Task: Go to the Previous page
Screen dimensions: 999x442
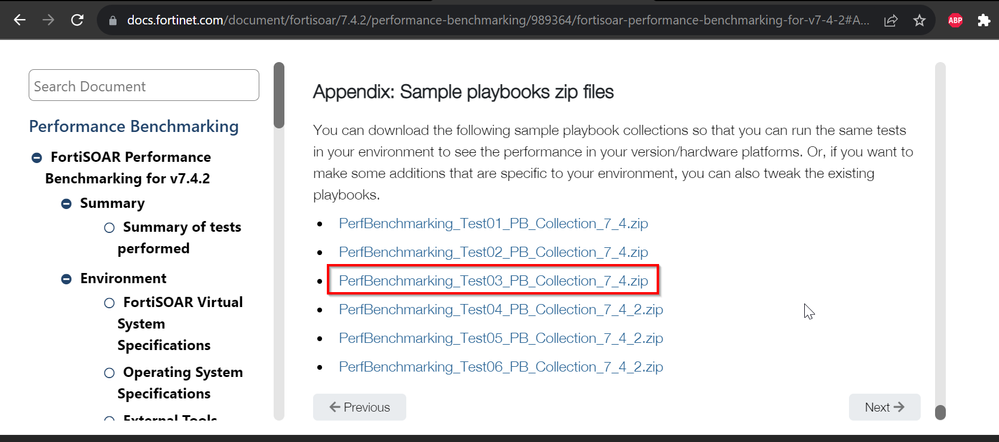Action: click(x=359, y=407)
